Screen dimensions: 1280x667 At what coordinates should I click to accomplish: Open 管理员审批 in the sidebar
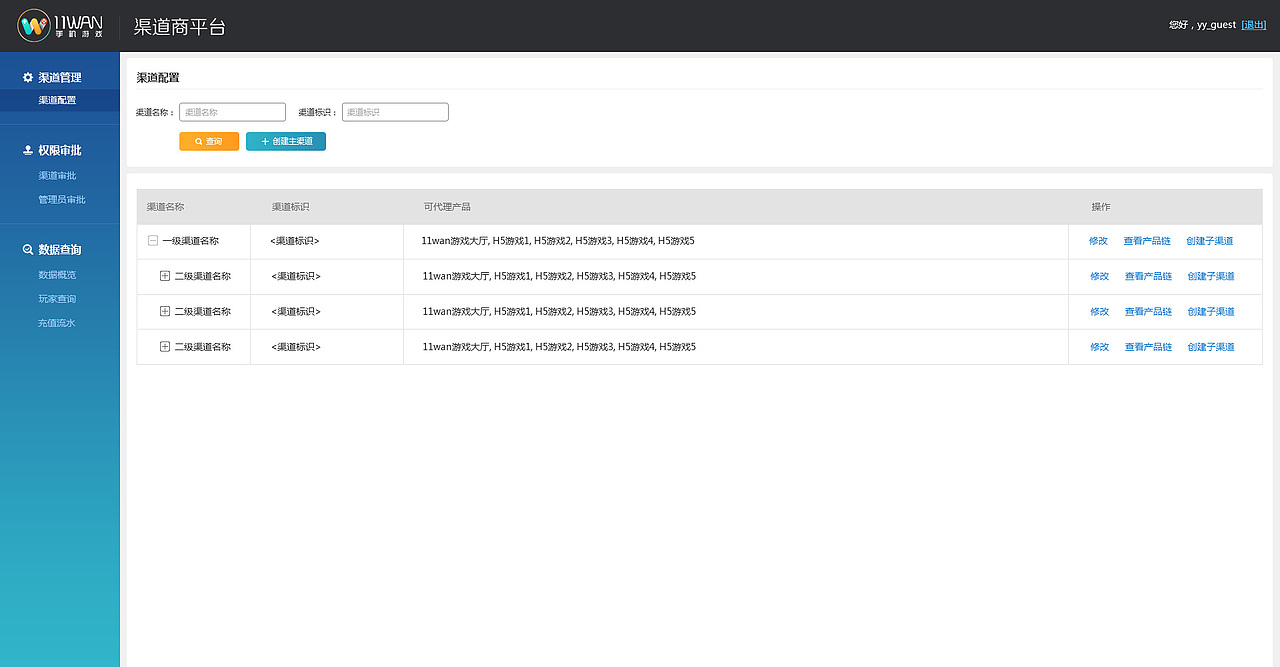pyautogui.click(x=62, y=199)
